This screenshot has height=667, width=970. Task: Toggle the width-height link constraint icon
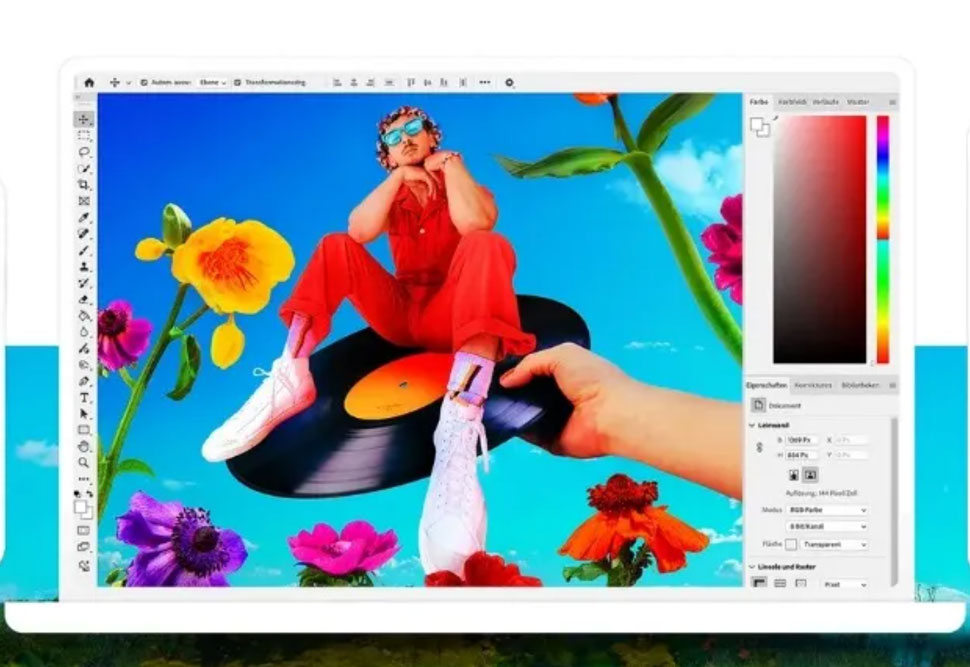[757, 447]
